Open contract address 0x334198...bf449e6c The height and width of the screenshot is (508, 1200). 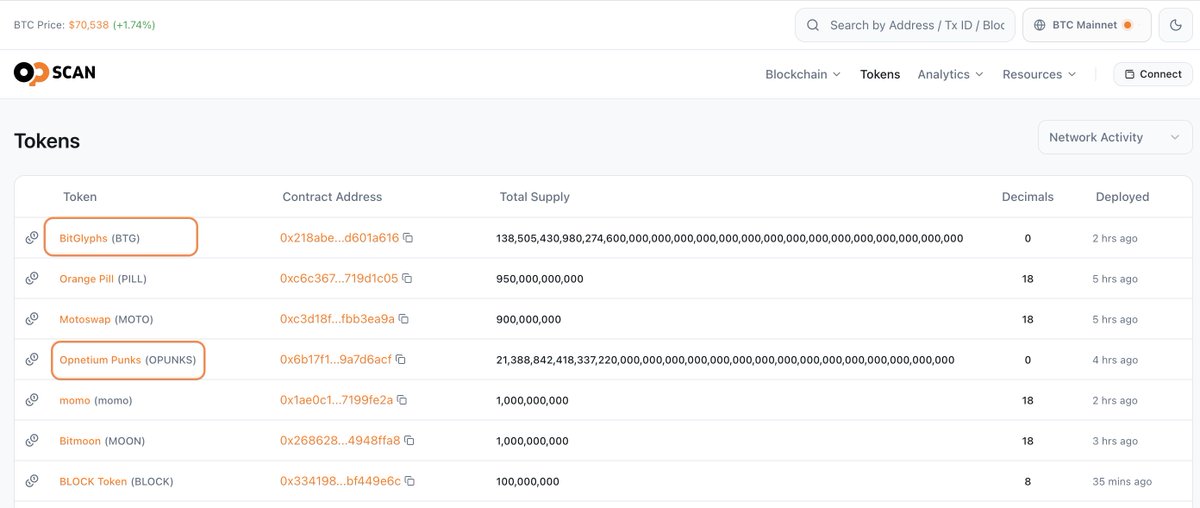tap(340, 481)
